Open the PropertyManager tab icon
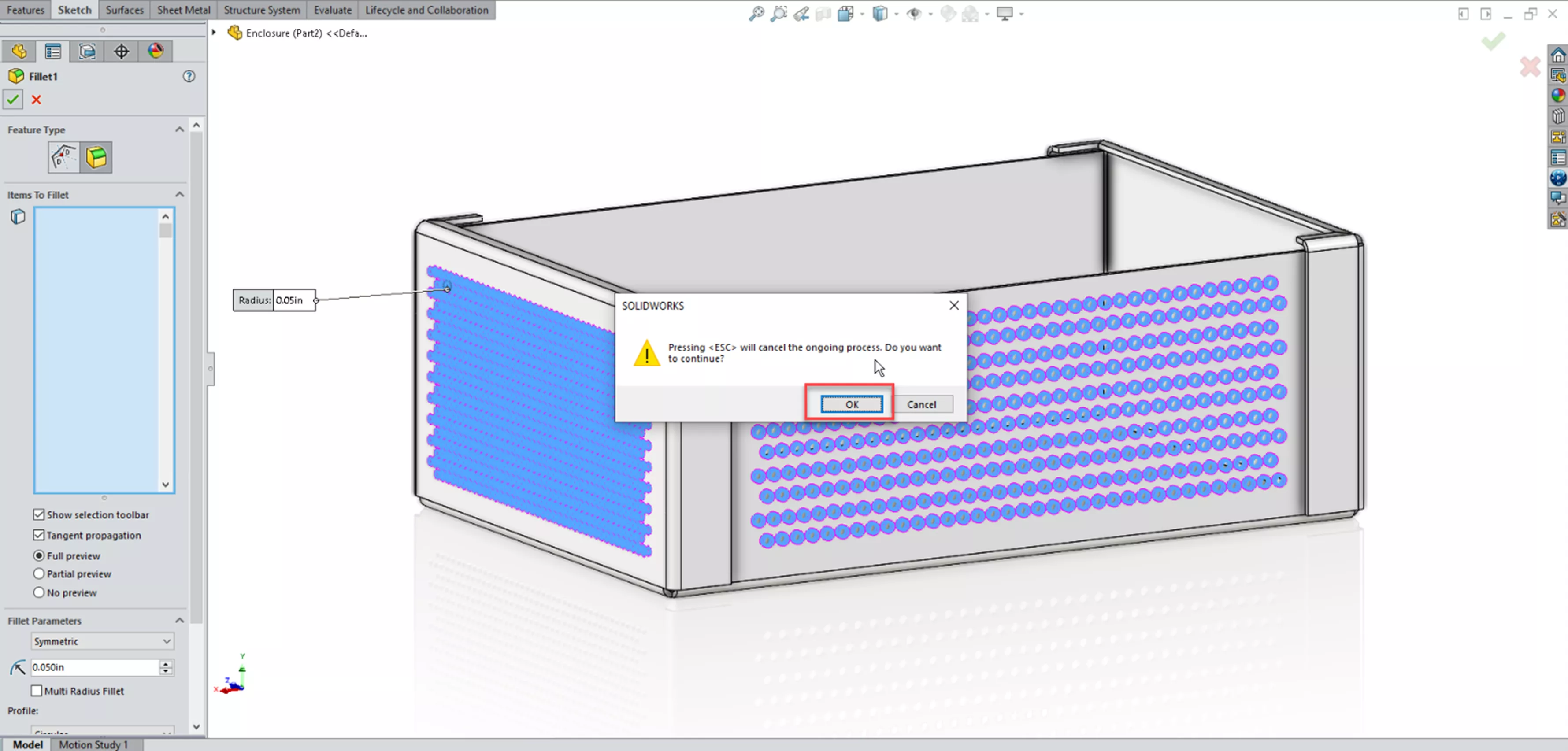1568x751 pixels. click(x=53, y=52)
